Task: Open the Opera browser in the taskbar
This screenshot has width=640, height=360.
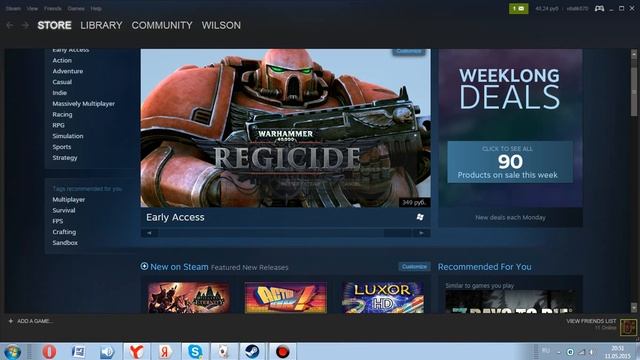Action: click(49, 351)
